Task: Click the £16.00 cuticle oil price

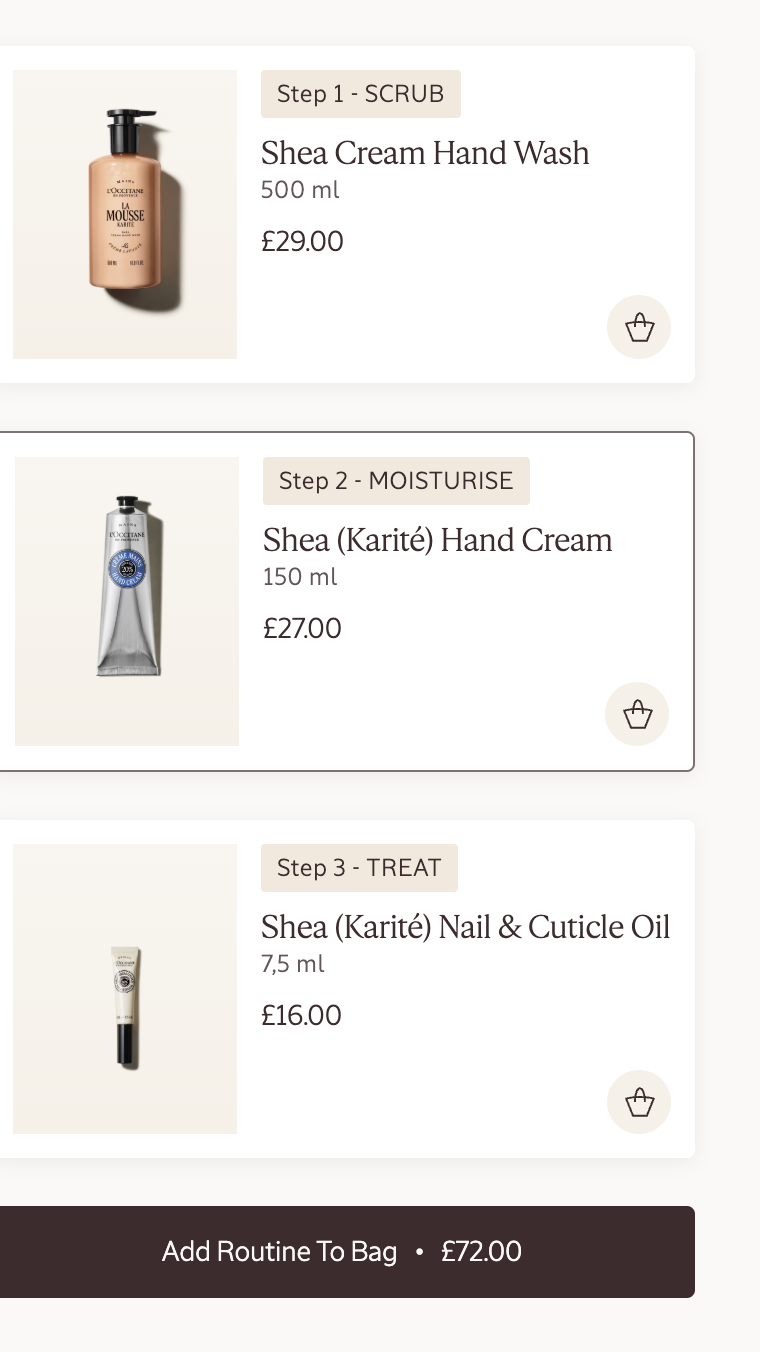Action: [301, 1015]
